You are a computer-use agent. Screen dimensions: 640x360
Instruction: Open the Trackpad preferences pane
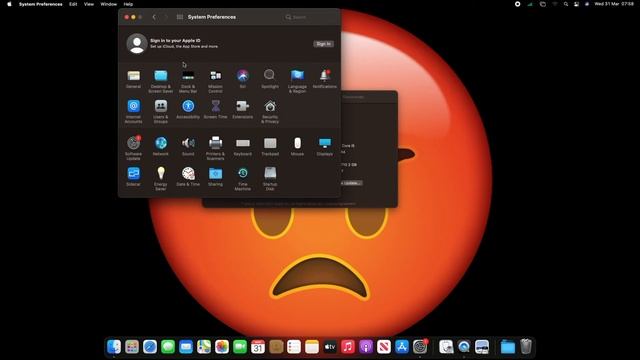(270, 146)
